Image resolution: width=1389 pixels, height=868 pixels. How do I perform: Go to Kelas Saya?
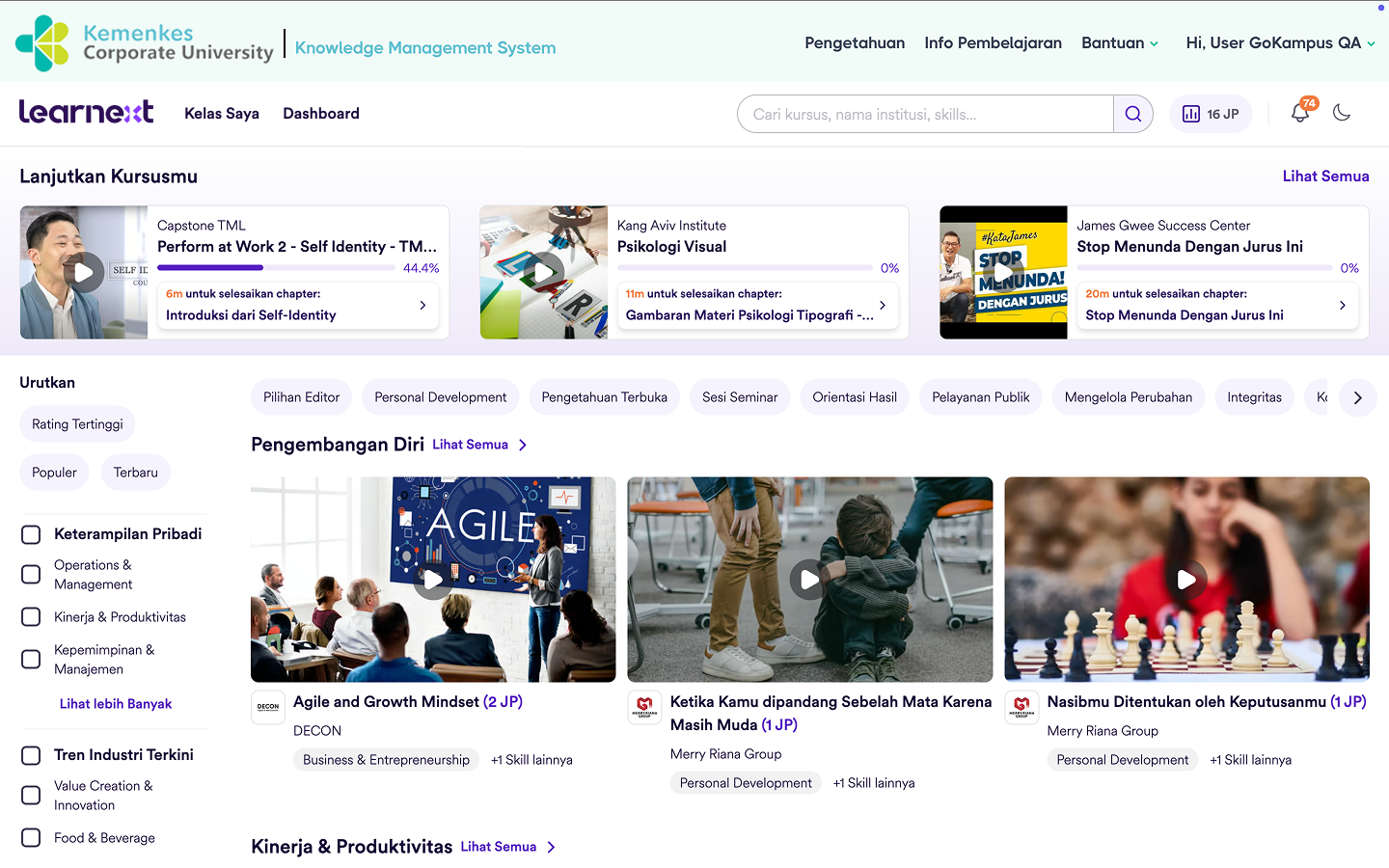pyautogui.click(x=222, y=113)
